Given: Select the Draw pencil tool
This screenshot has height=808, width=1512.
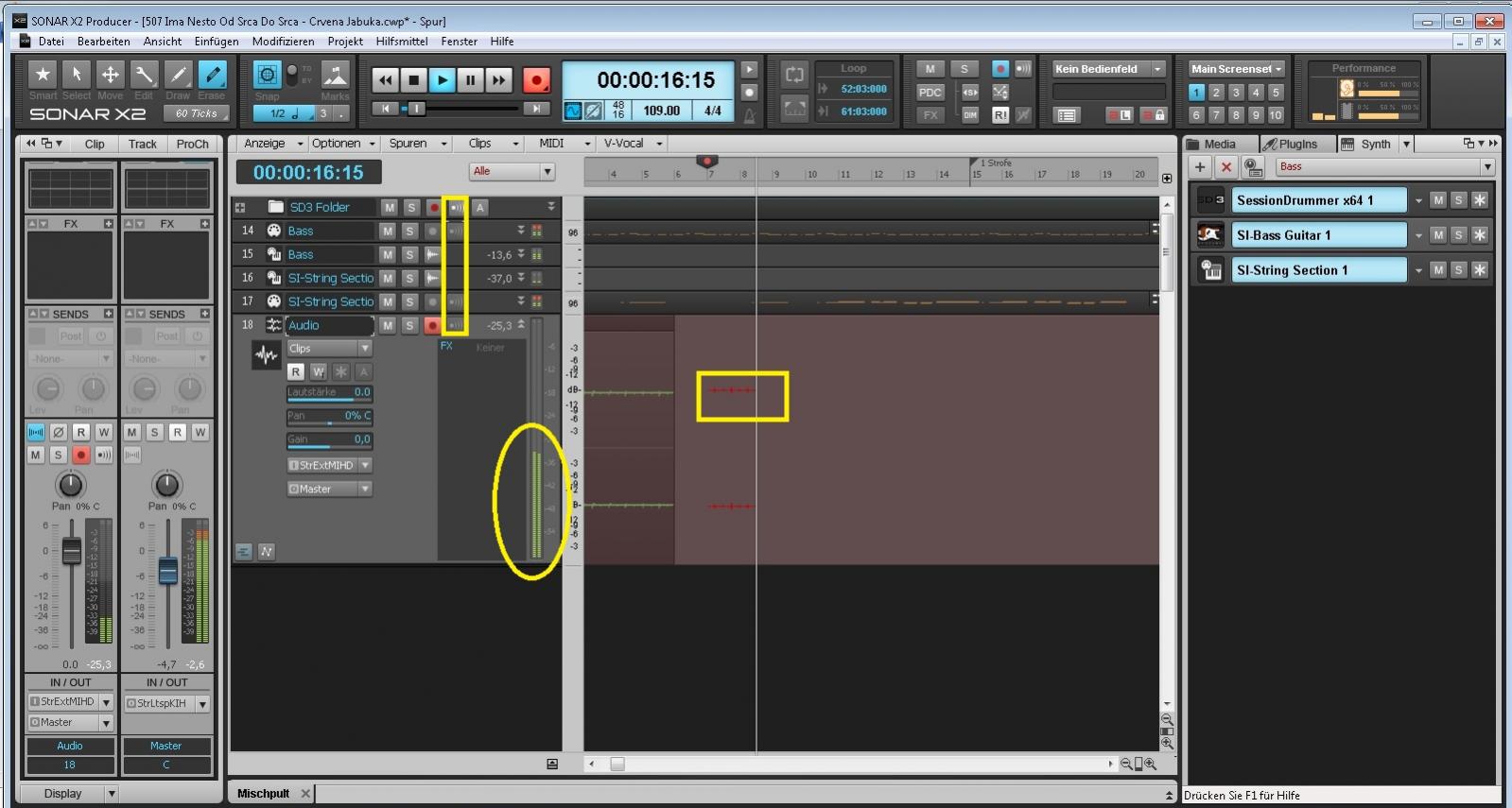Looking at the screenshot, I should click(178, 75).
